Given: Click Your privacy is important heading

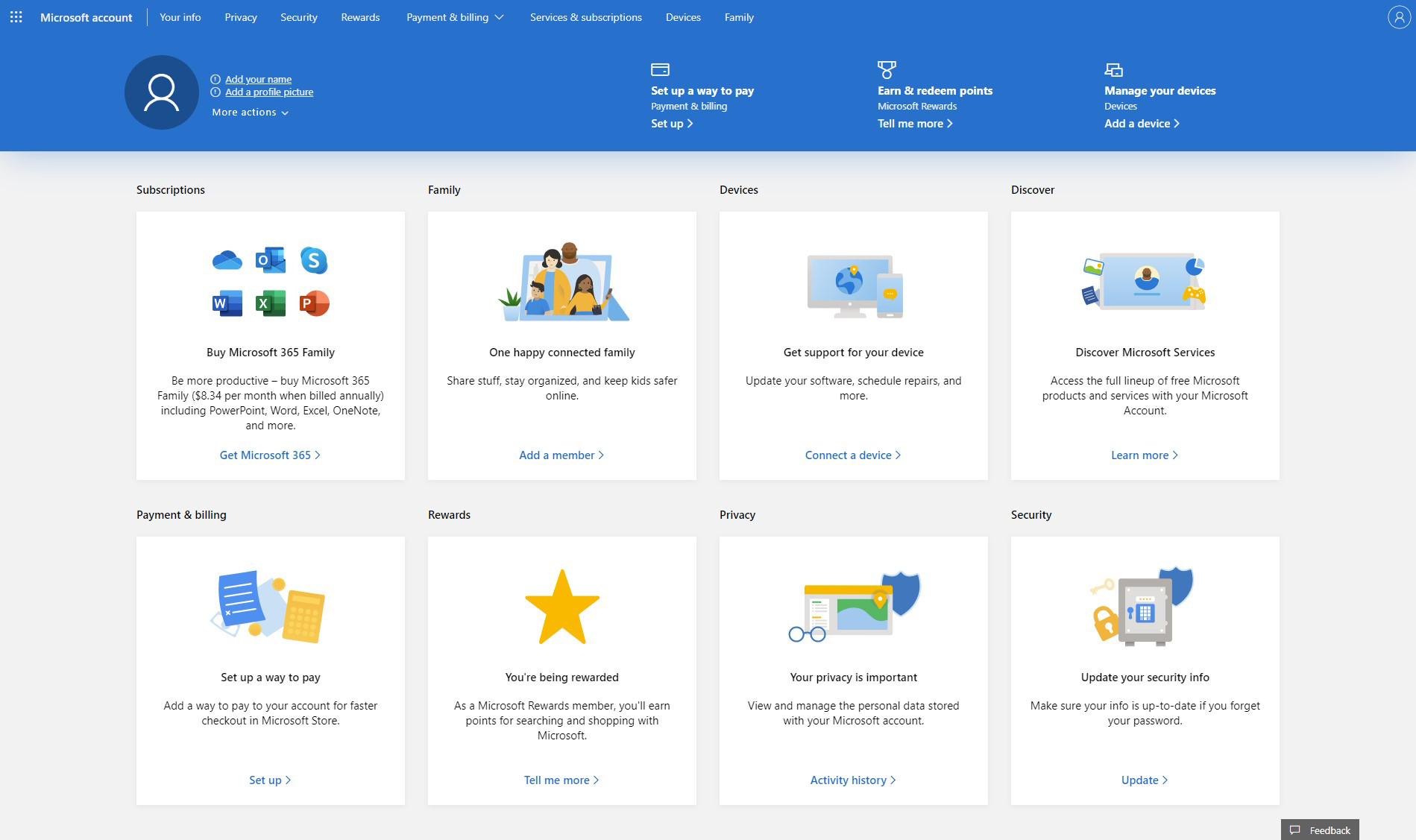Looking at the screenshot, I should 854,678.
